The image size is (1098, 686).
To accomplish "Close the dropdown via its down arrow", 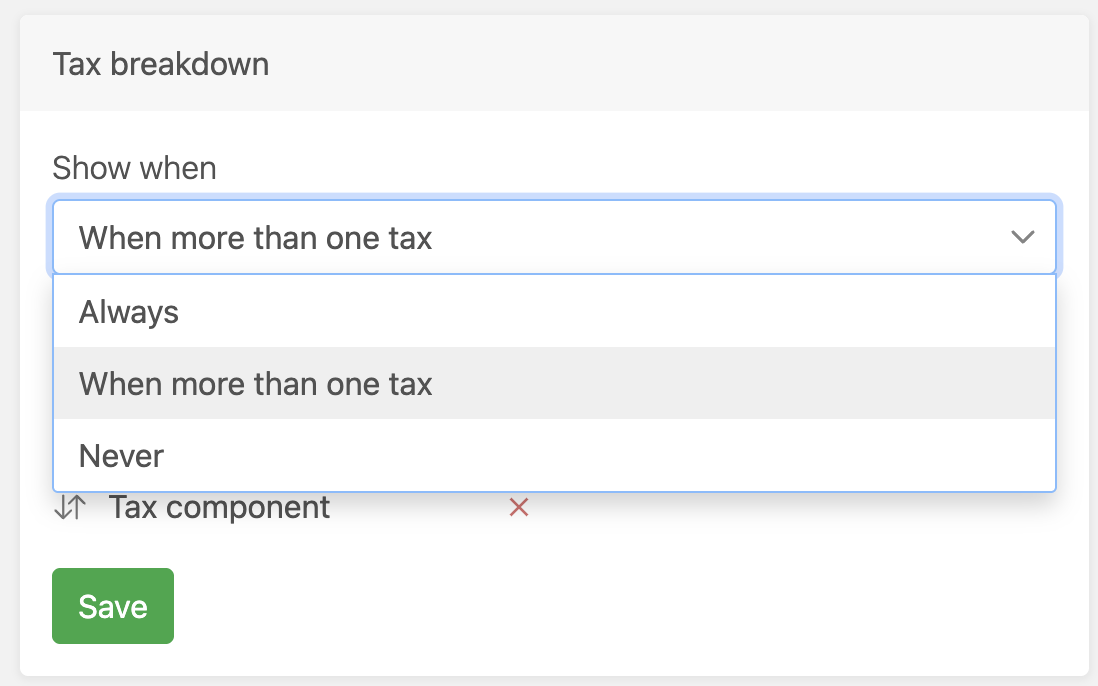I will pyautogui.click(x=1023, y=237).
